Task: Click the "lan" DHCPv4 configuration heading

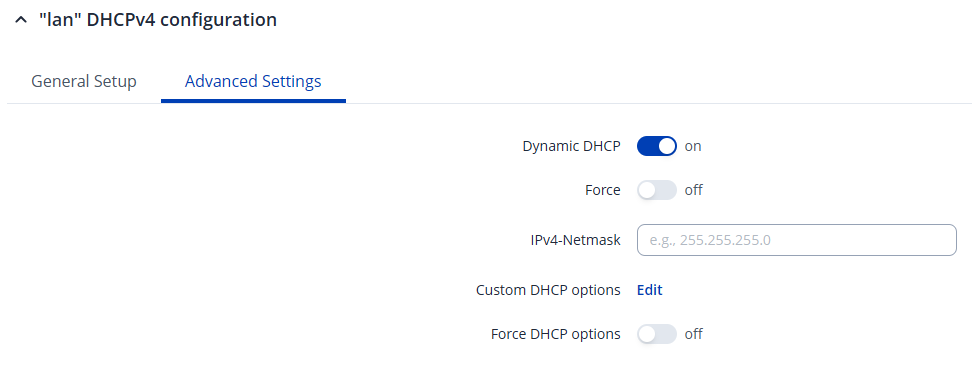Action: point(157,20)
